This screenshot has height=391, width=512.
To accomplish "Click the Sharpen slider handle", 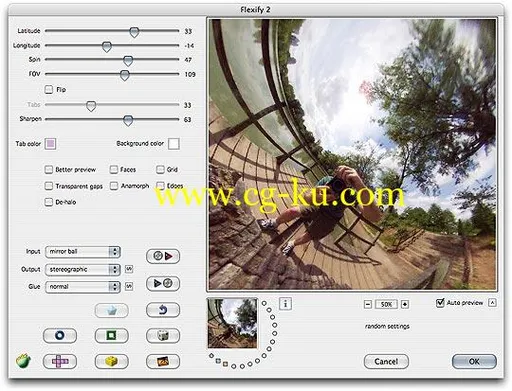I will [128, 121].
